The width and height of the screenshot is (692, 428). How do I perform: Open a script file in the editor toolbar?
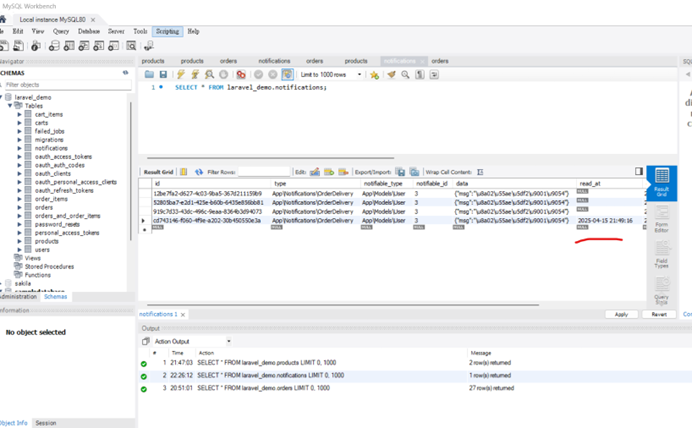point(149,75)
